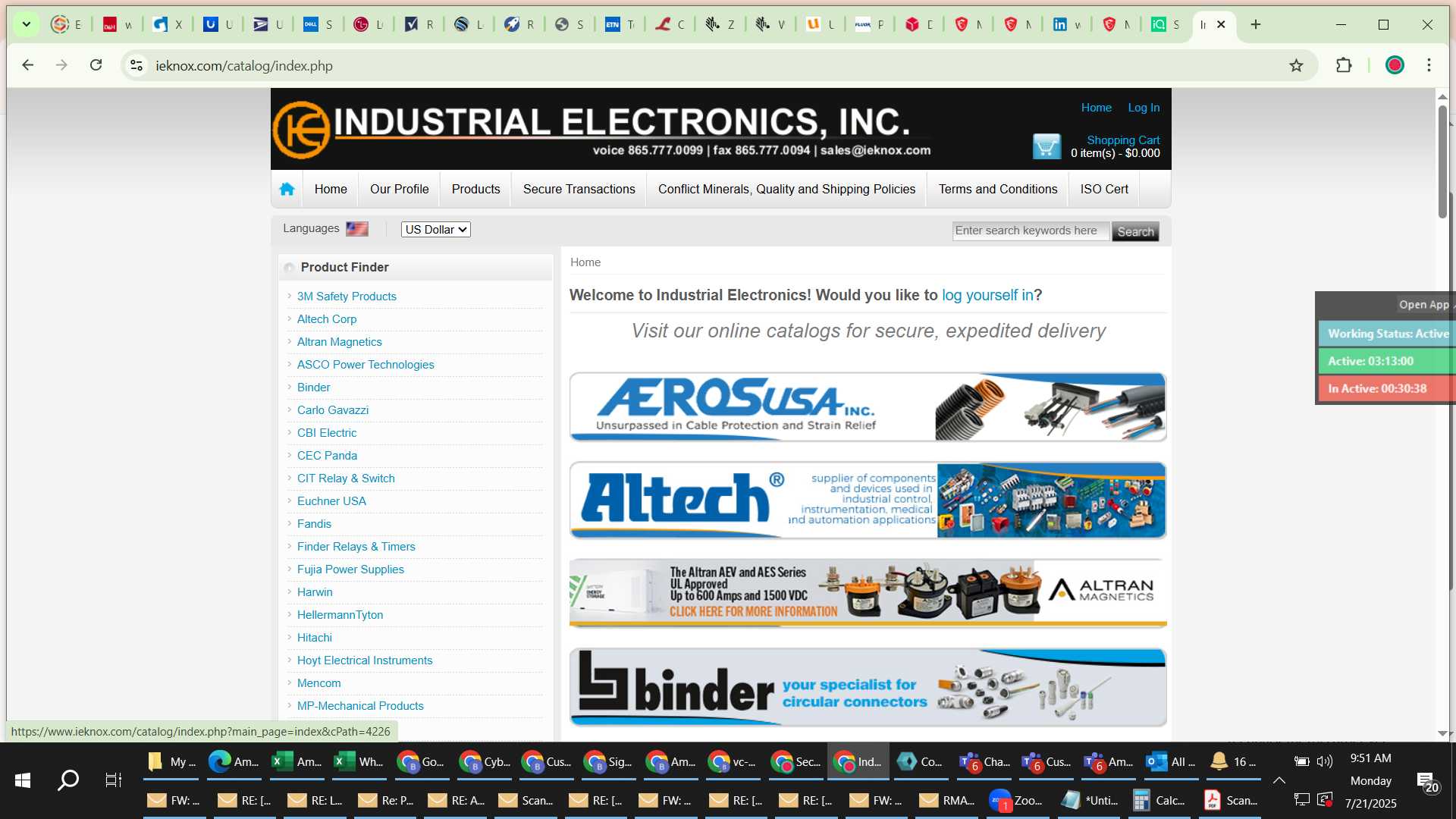Open the AerosUSA banner
The height and width of the screenshot is (819, 1456).
point(868,407)
